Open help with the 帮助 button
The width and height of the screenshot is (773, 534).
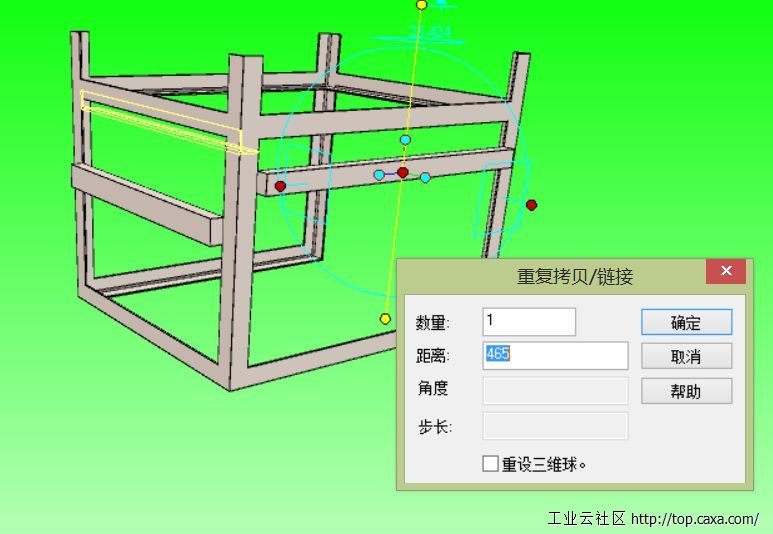point(687,391)
